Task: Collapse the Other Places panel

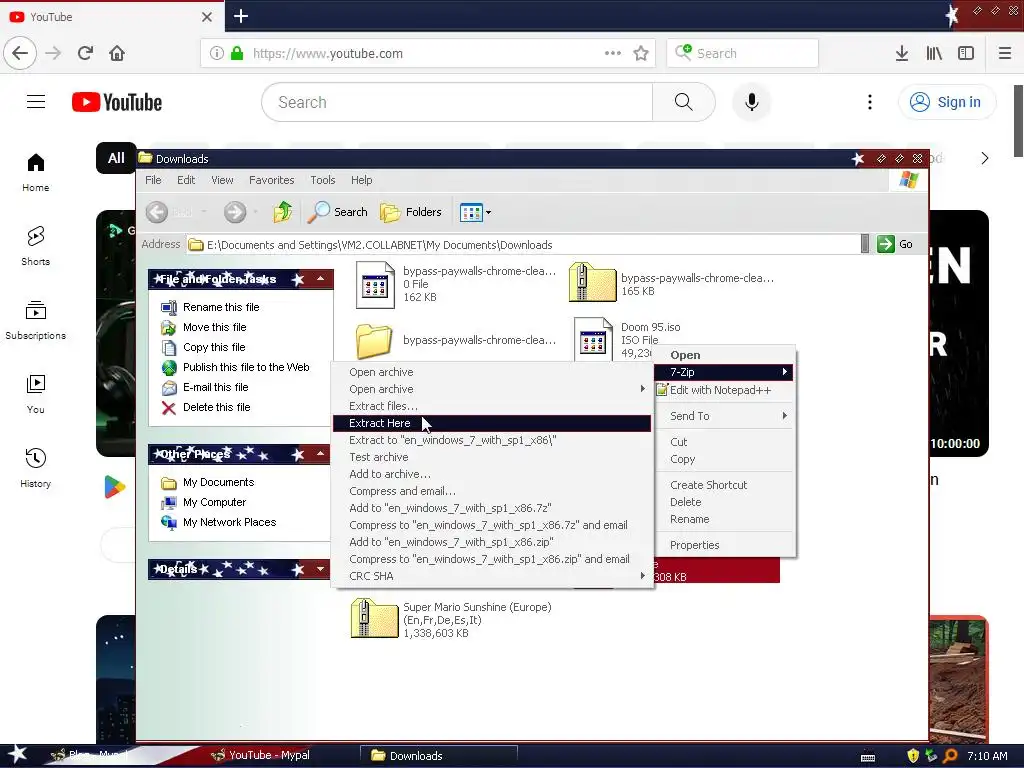Action: click(x=321, y=453)
